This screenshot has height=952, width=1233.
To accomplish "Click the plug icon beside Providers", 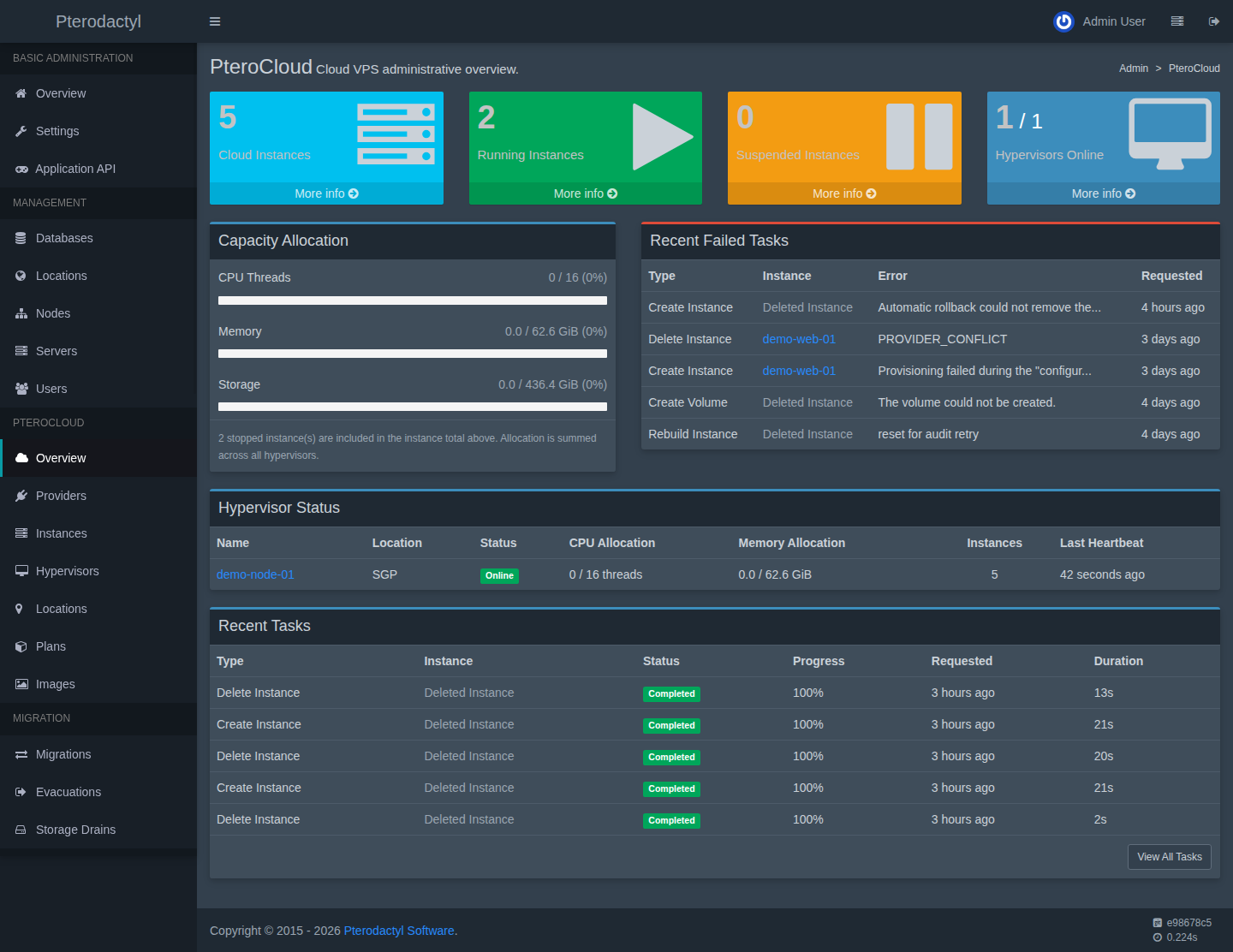I will pos(21,496).
